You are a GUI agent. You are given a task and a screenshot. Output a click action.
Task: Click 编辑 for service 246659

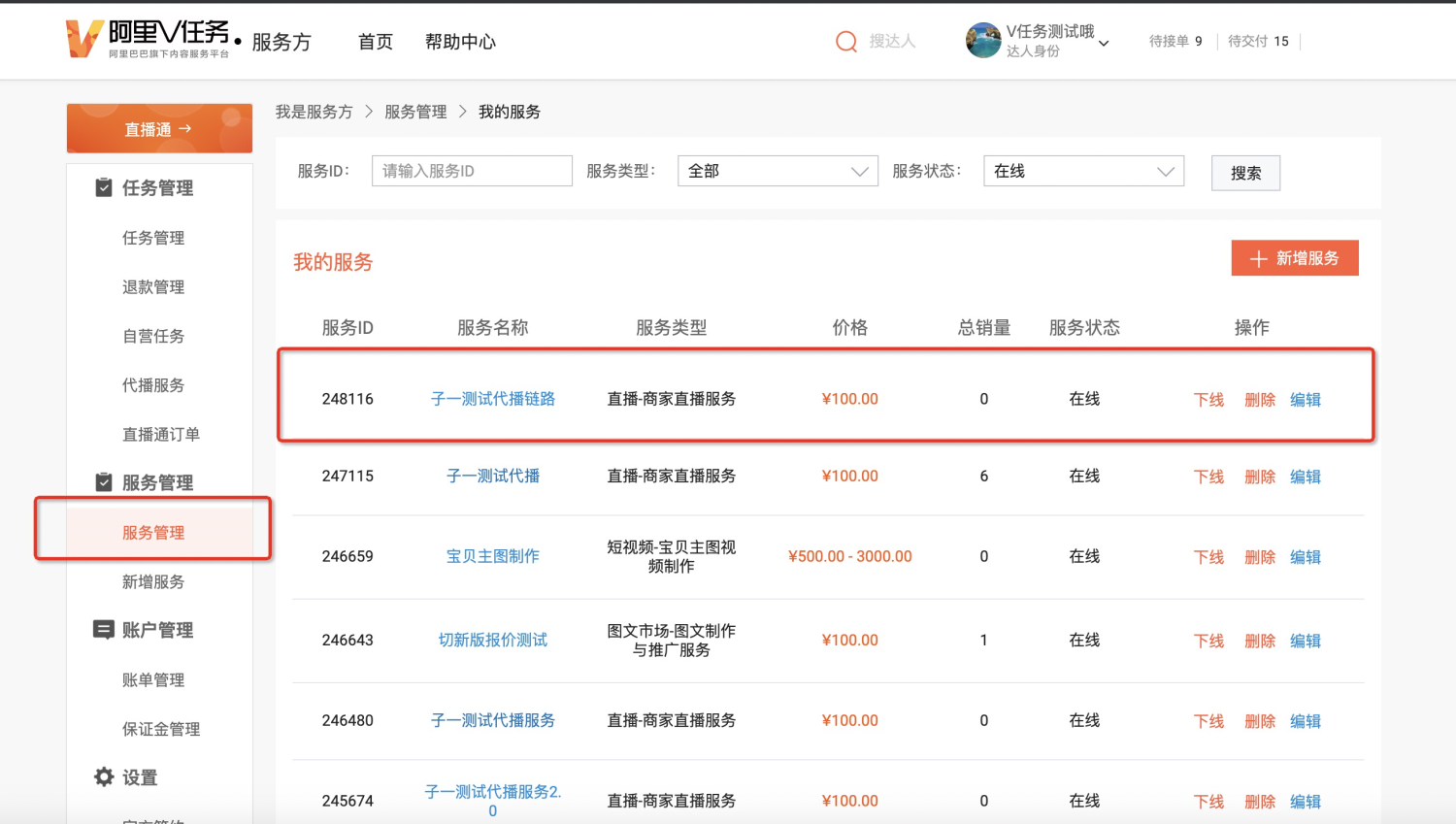click(x=1306, y=557)
